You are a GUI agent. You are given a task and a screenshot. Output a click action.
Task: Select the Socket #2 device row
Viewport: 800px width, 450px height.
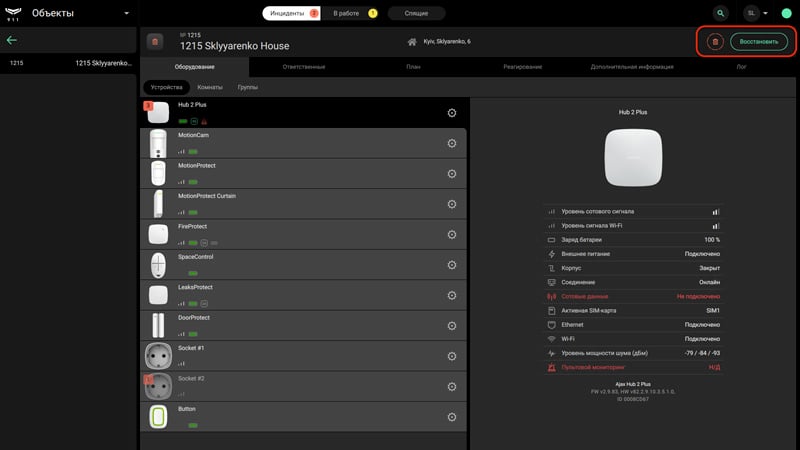(x=303, y=387)
